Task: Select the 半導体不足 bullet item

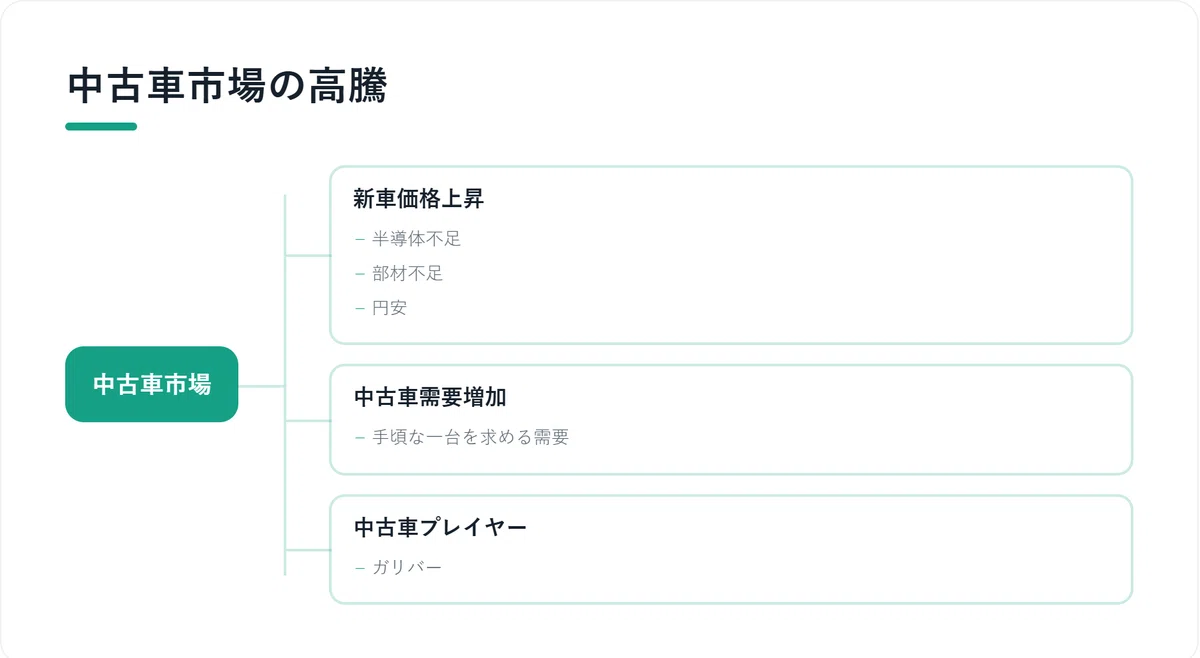Action: tap(417, 239)
